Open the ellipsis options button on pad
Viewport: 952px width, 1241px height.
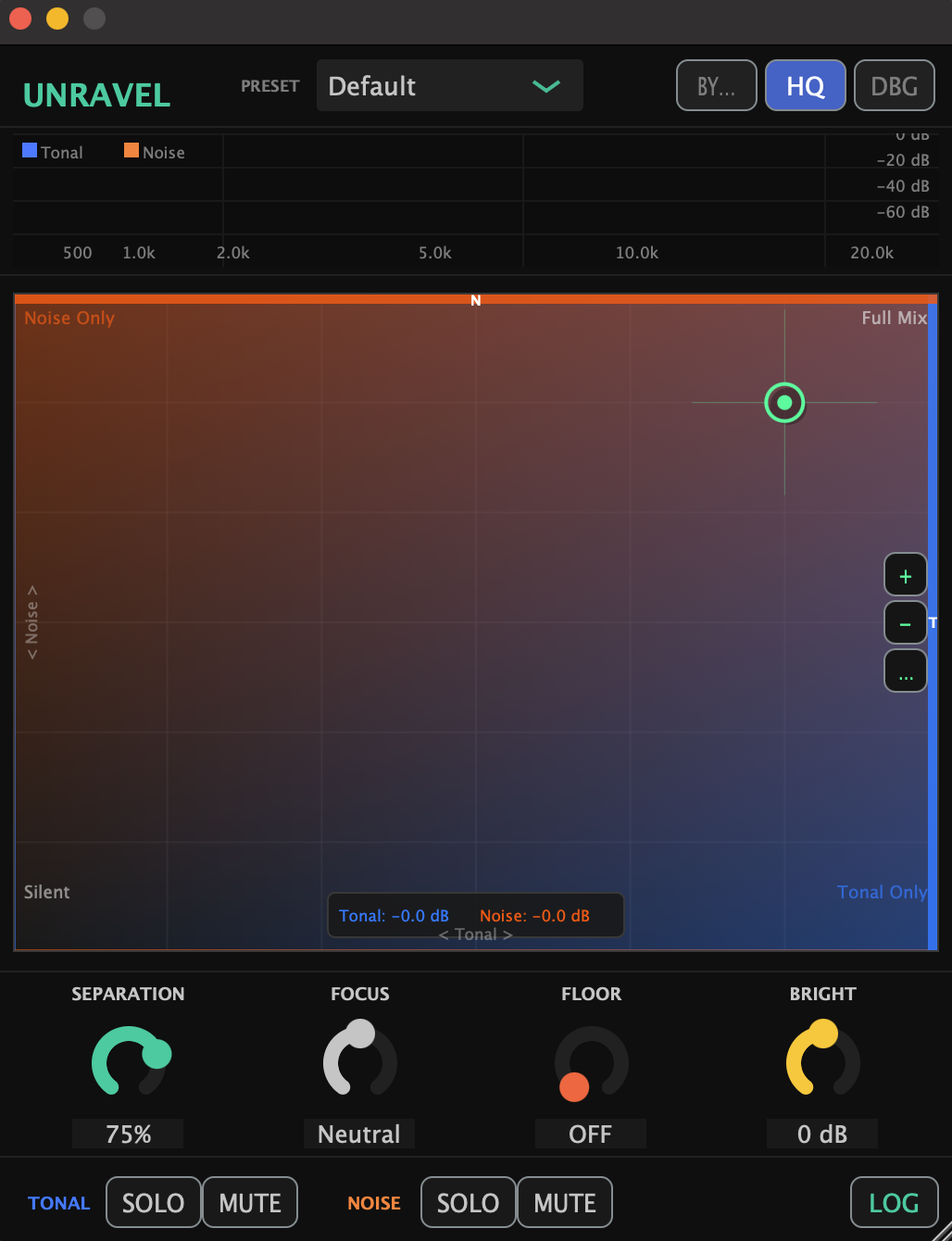point(905,672)
